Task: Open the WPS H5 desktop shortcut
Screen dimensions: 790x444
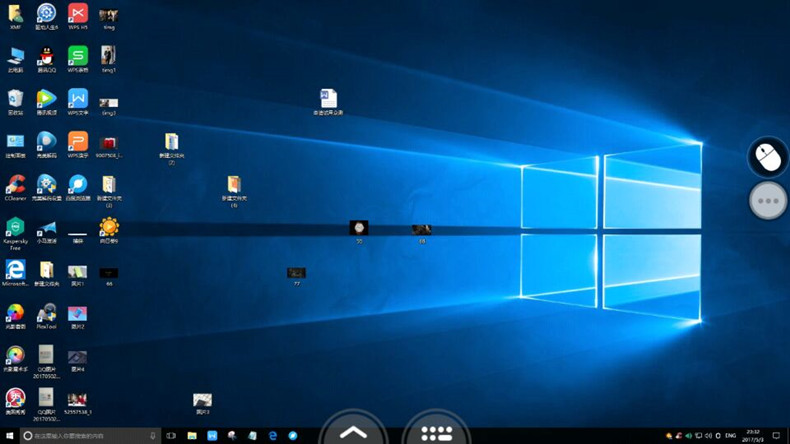Action: point(77,13)
